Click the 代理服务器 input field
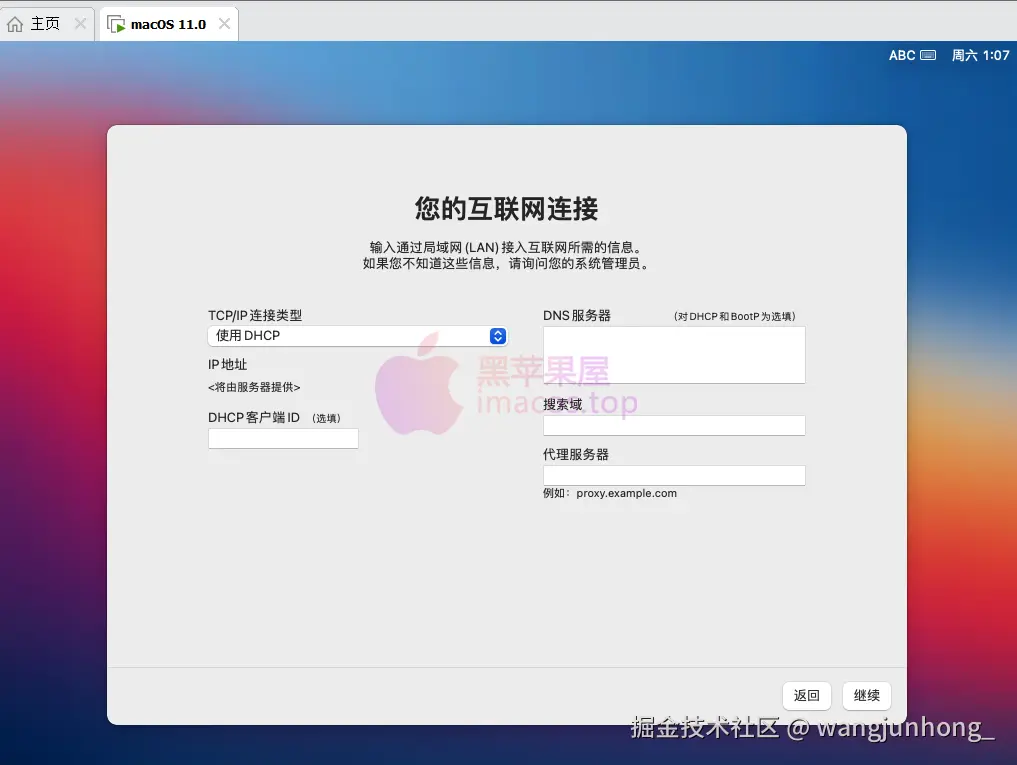This screenshot has height=765, width=1017. [x=673, y=475]
